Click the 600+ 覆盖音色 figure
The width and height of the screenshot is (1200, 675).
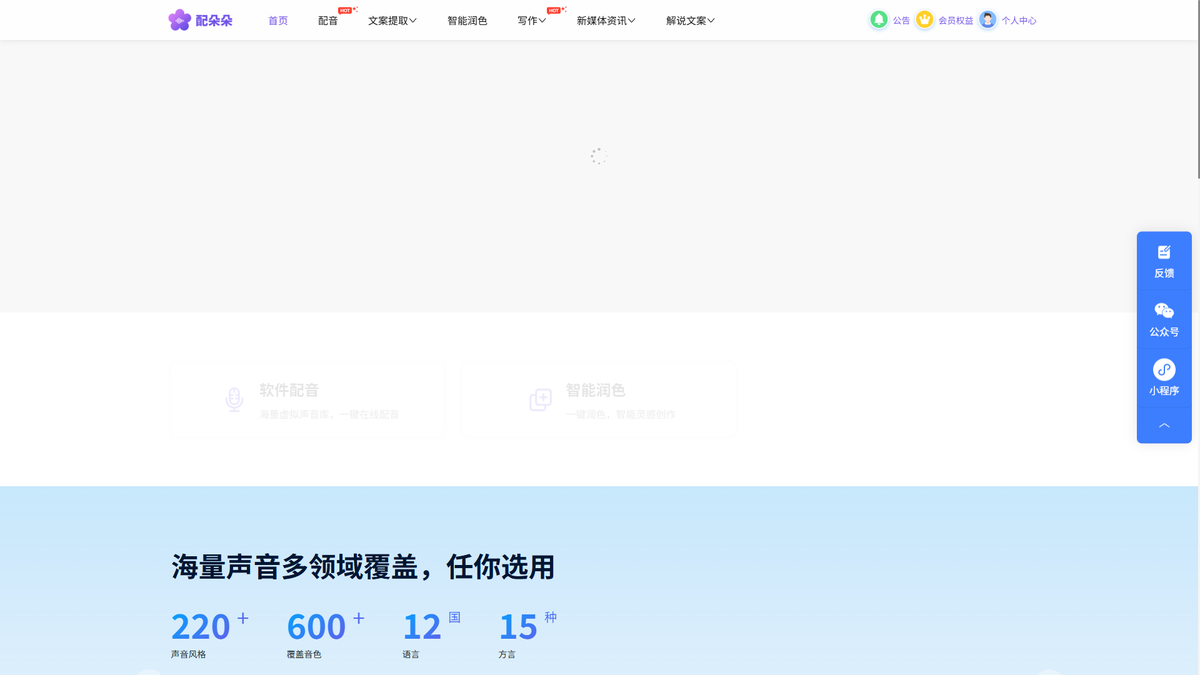coord(326,634)
